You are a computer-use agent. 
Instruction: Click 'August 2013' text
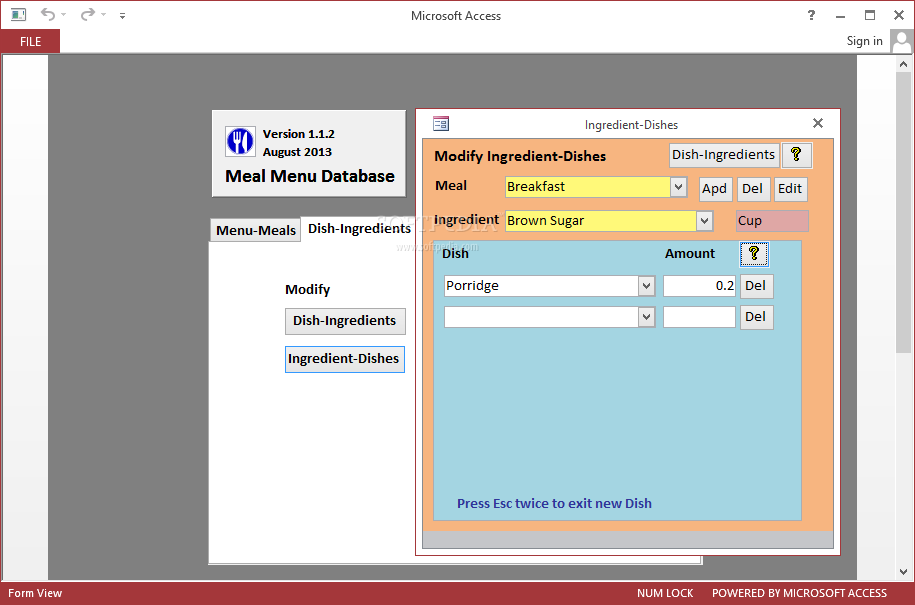pyautogui.click(x=297, y=152)
